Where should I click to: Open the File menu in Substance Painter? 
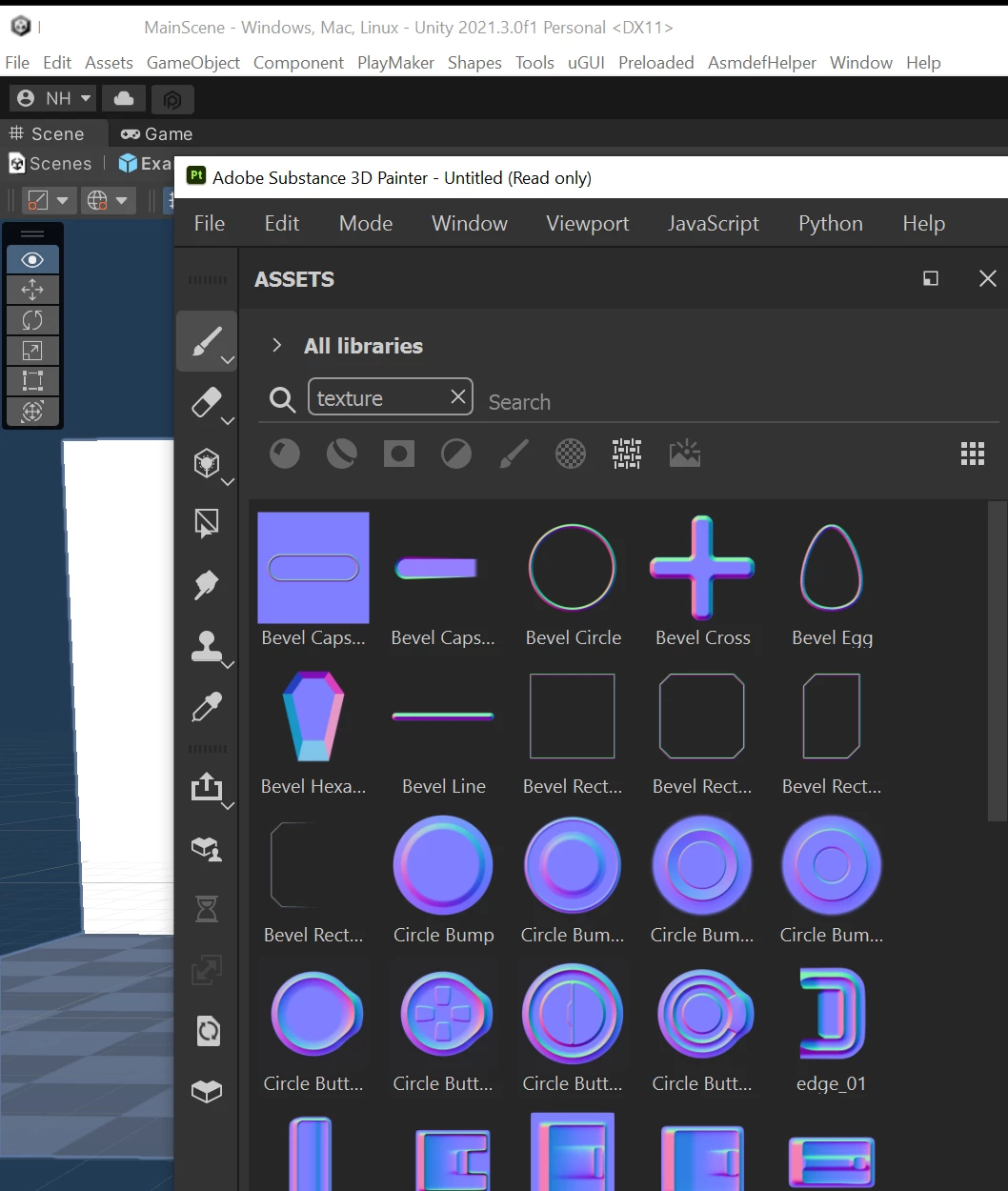click(x=210, y=223)
